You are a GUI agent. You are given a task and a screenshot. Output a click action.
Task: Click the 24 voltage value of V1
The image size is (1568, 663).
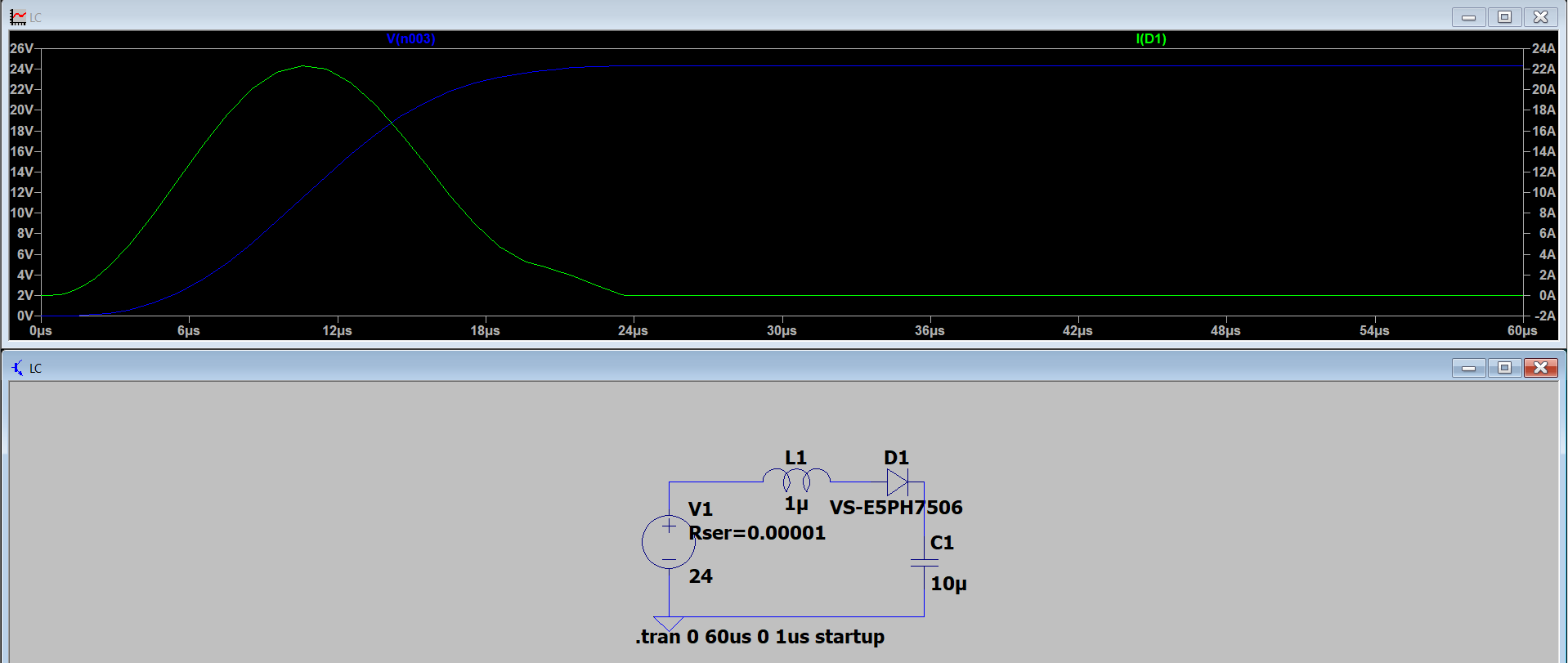tap(701, 576)
